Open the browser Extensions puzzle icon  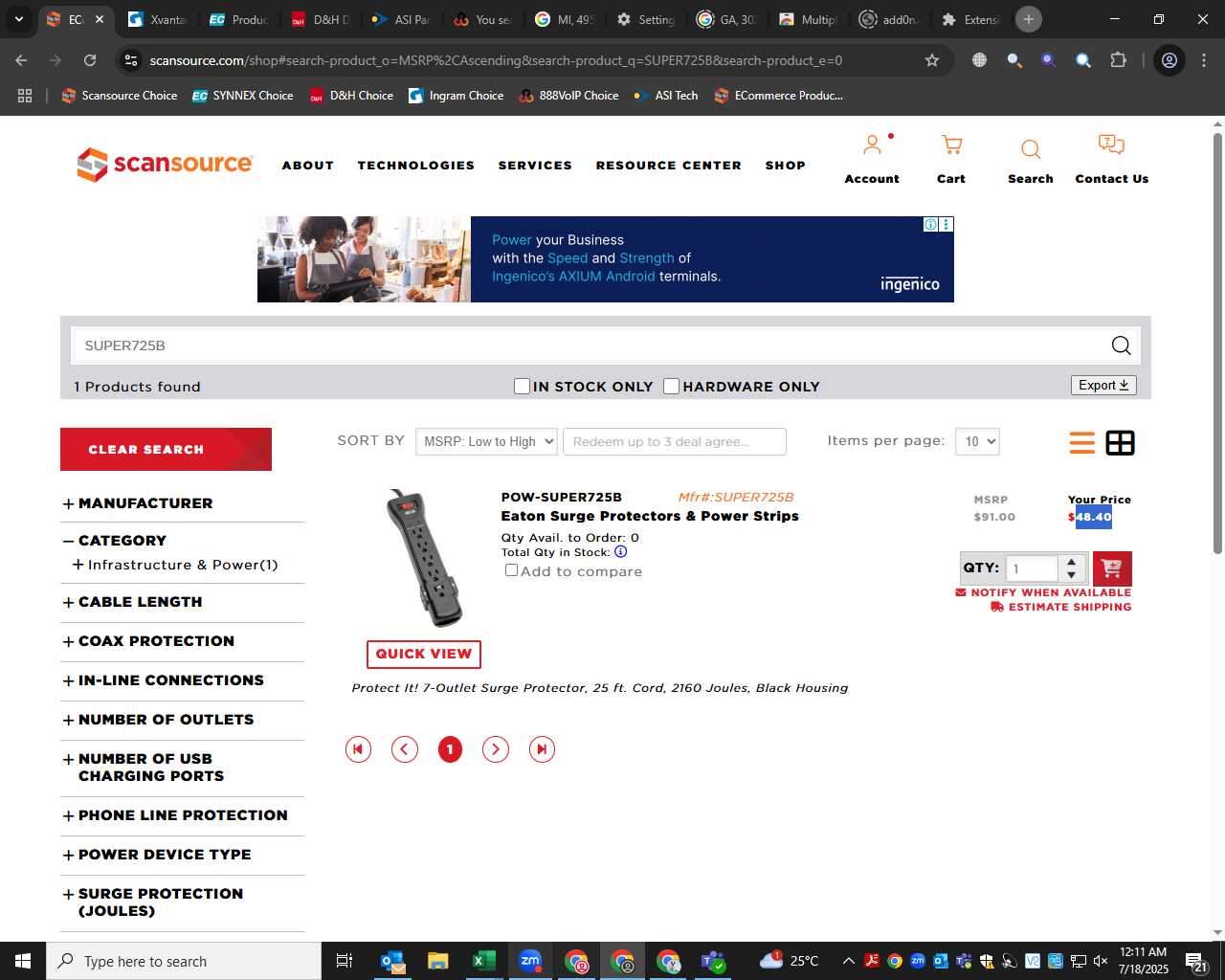tap(1118, 60)
